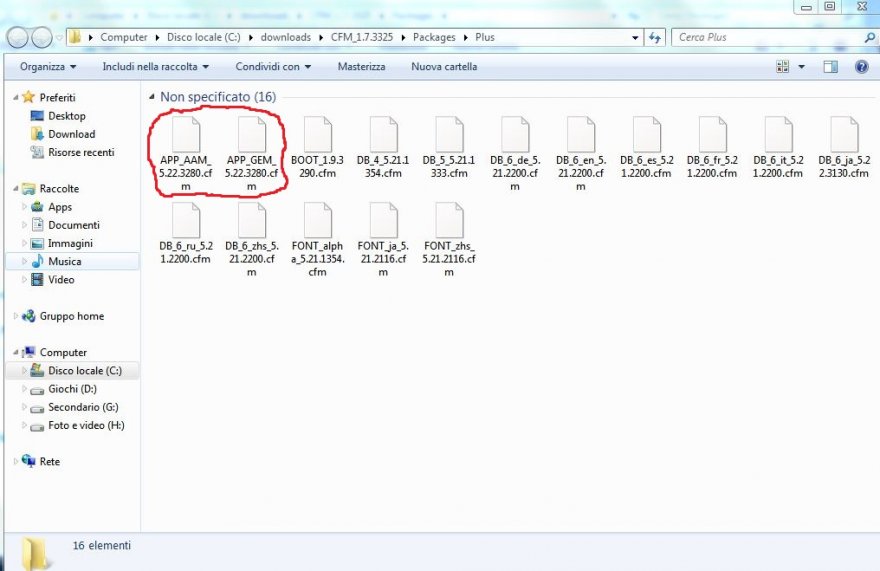The image size is (880, 571).
Task: Open the Includi nella raccolta dropdown
Action: 155,67
